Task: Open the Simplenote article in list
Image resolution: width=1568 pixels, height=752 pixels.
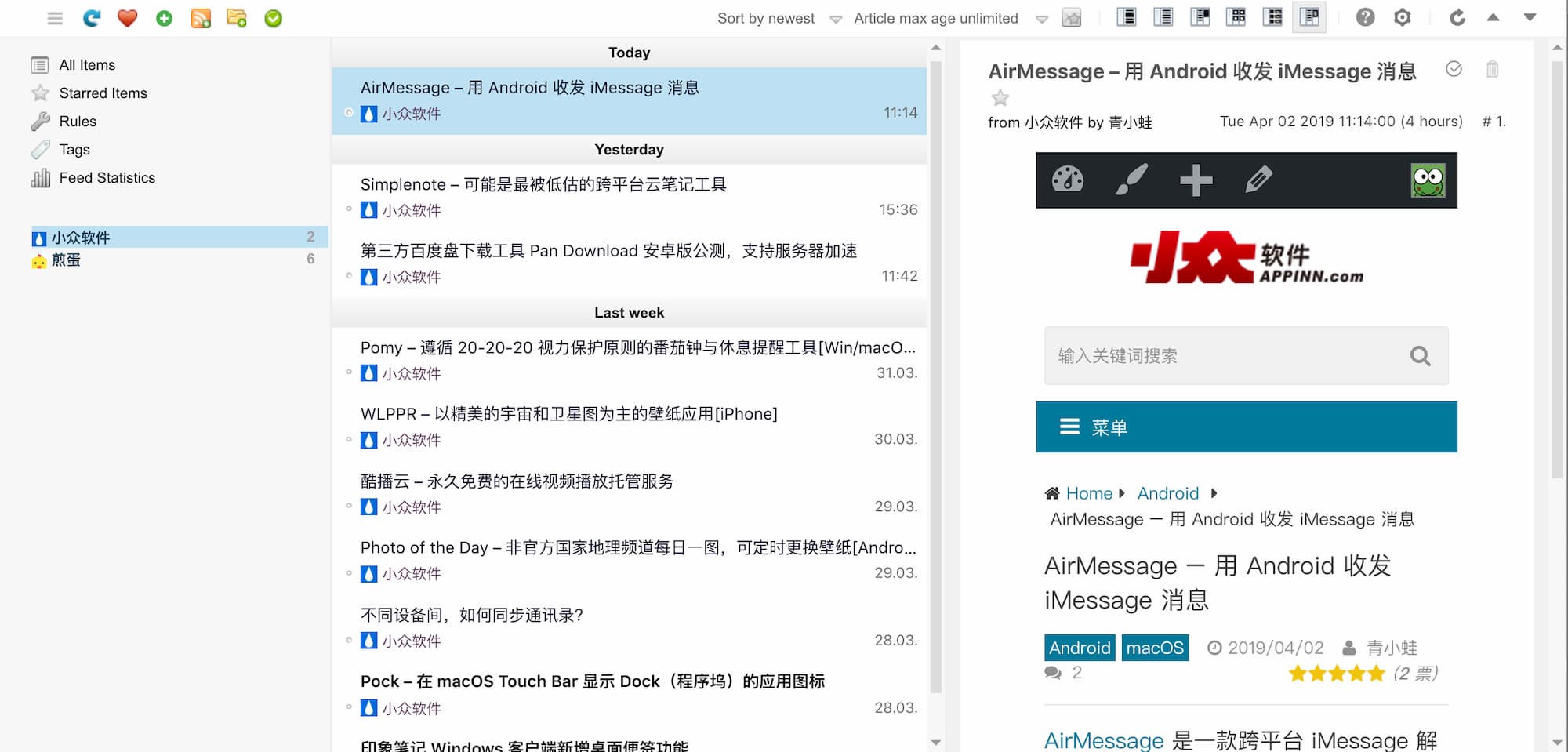Action: [630, 197]
